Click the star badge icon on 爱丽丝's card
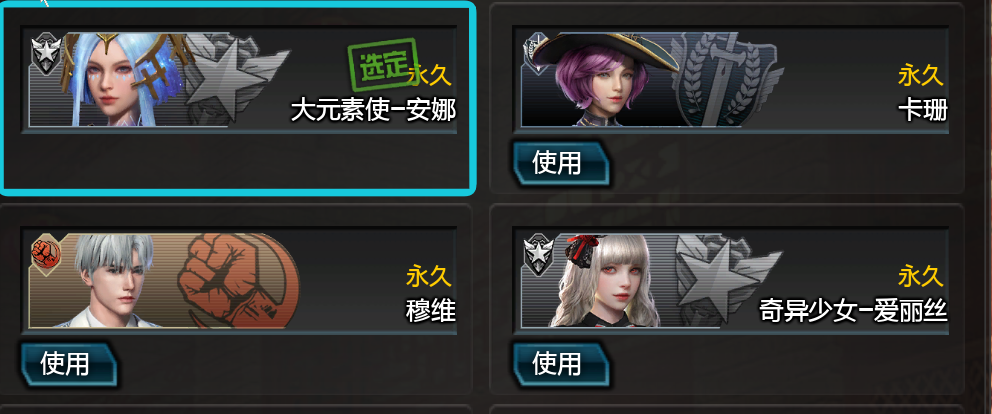The image size is (992, 414). pyautogui.click(x=538, y=253)
